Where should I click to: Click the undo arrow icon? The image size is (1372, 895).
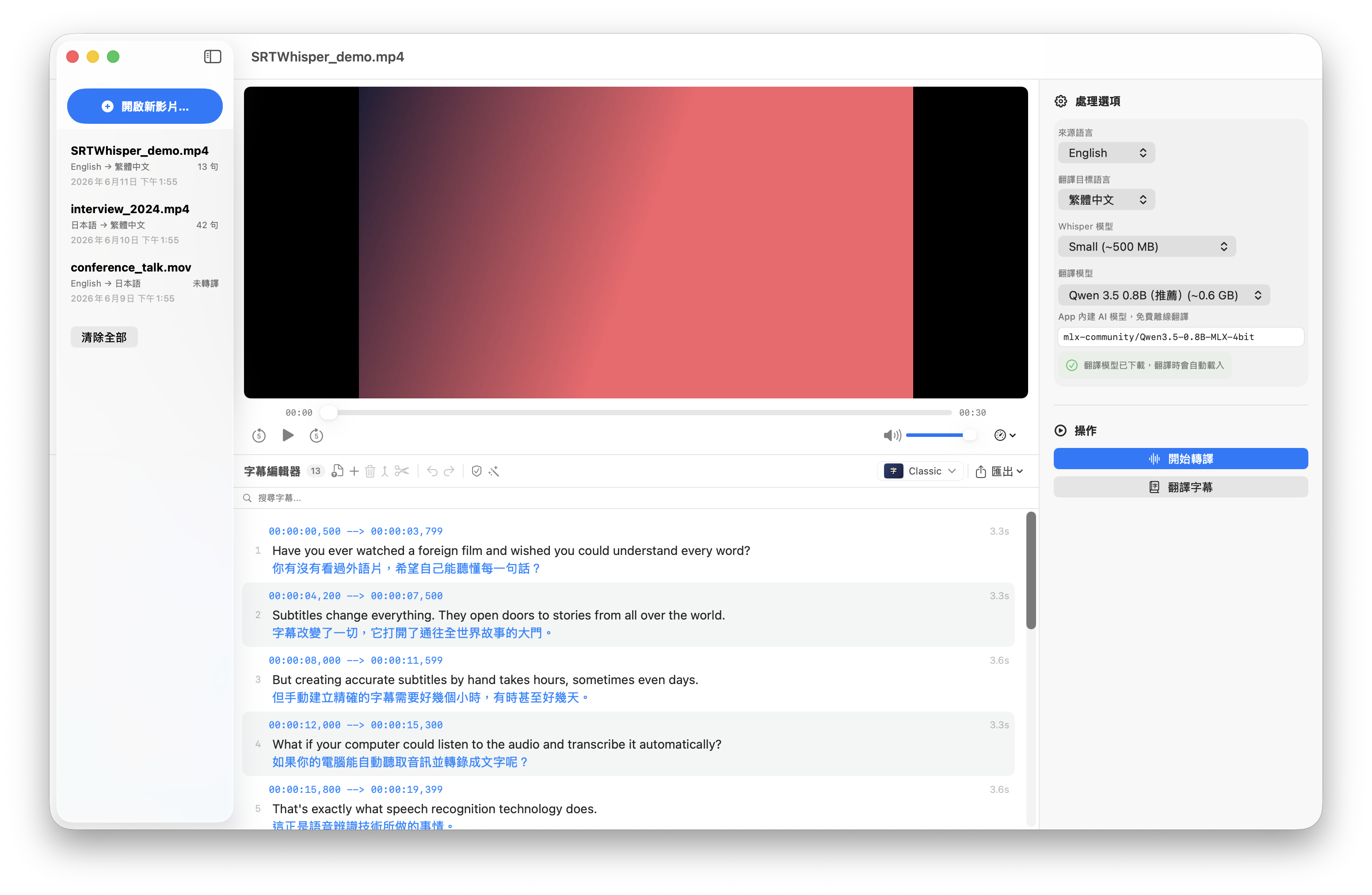click(x=432, y=471)
